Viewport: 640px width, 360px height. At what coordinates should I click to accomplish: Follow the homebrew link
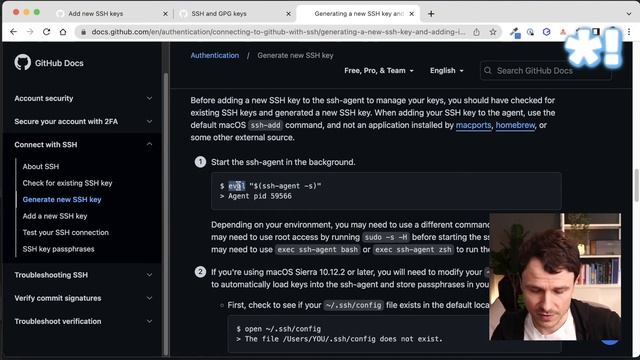(515, 125)
